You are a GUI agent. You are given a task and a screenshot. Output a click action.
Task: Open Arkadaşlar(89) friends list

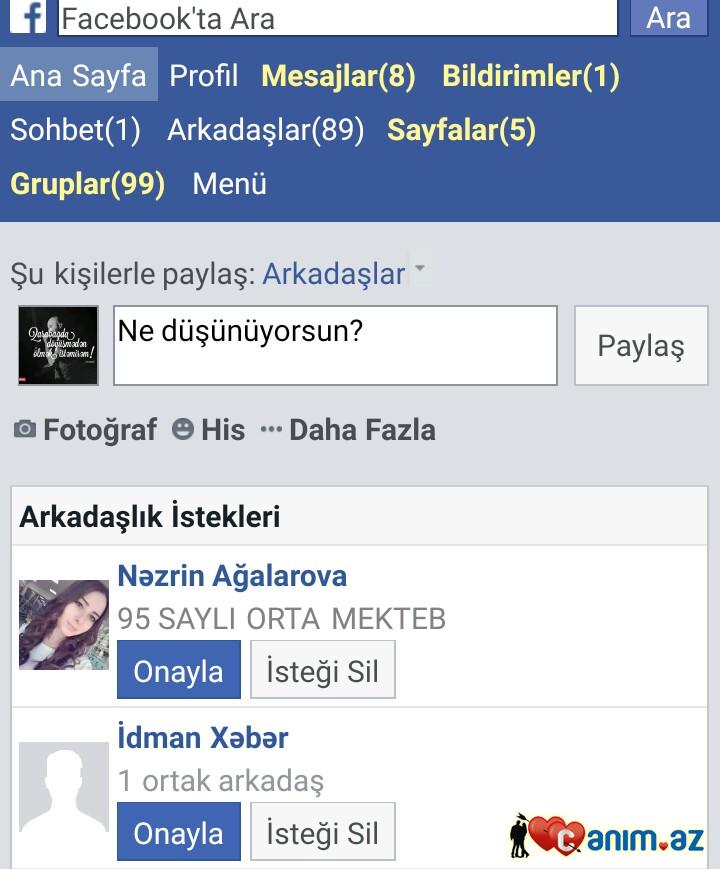[265, 130]
